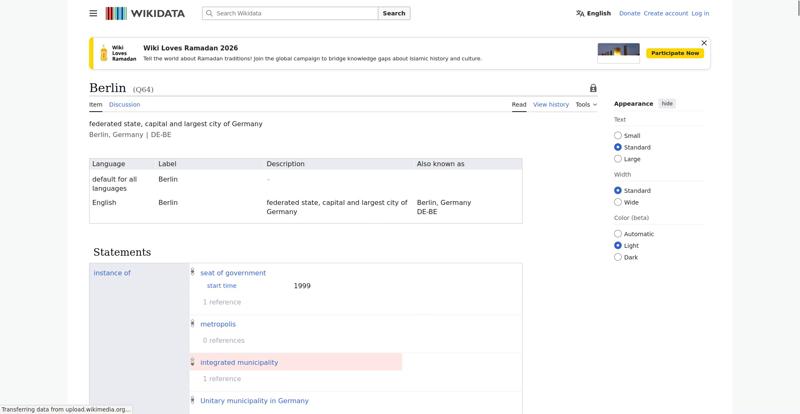Open the English language selector
The image size is (800, 414).
(x=593, y=14)
